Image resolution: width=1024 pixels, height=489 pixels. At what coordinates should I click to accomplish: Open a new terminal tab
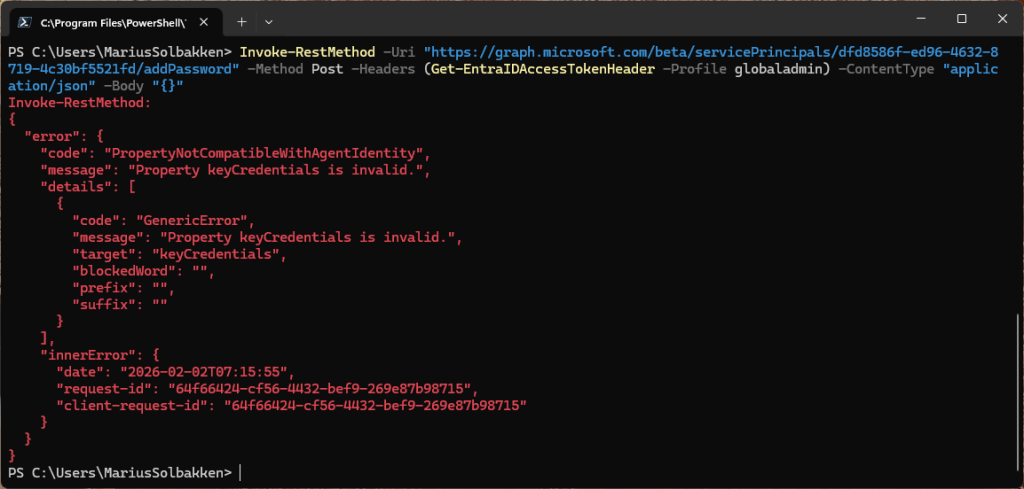[242, 21]
